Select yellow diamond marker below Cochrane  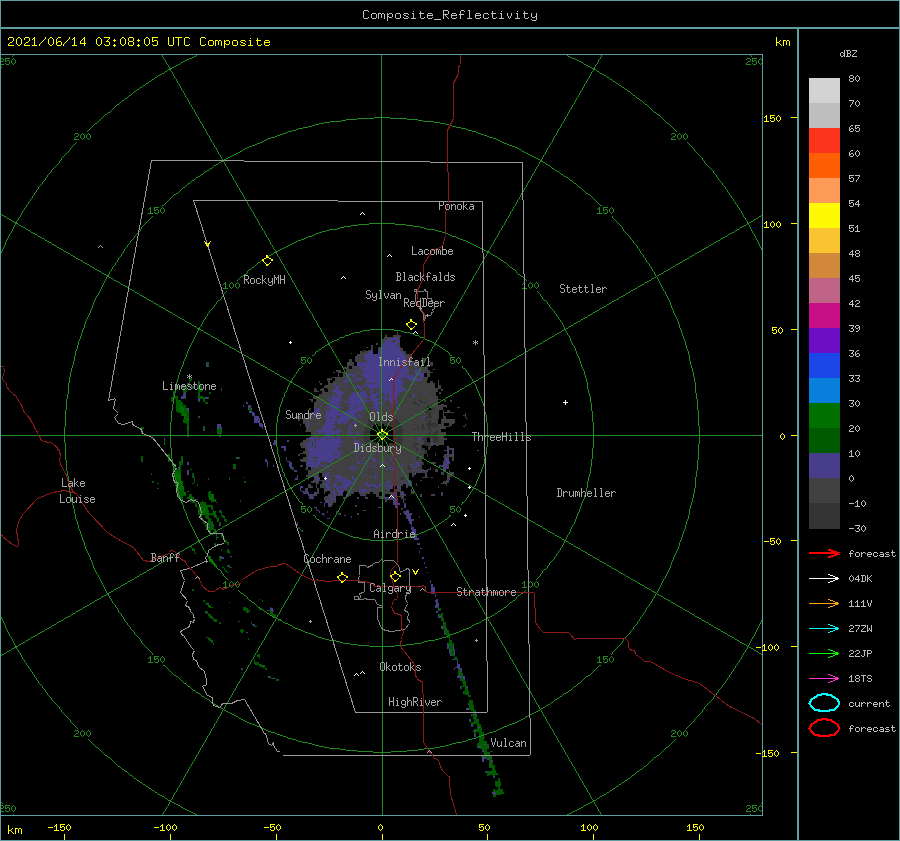pyautogui.click(x=343, y=577)
